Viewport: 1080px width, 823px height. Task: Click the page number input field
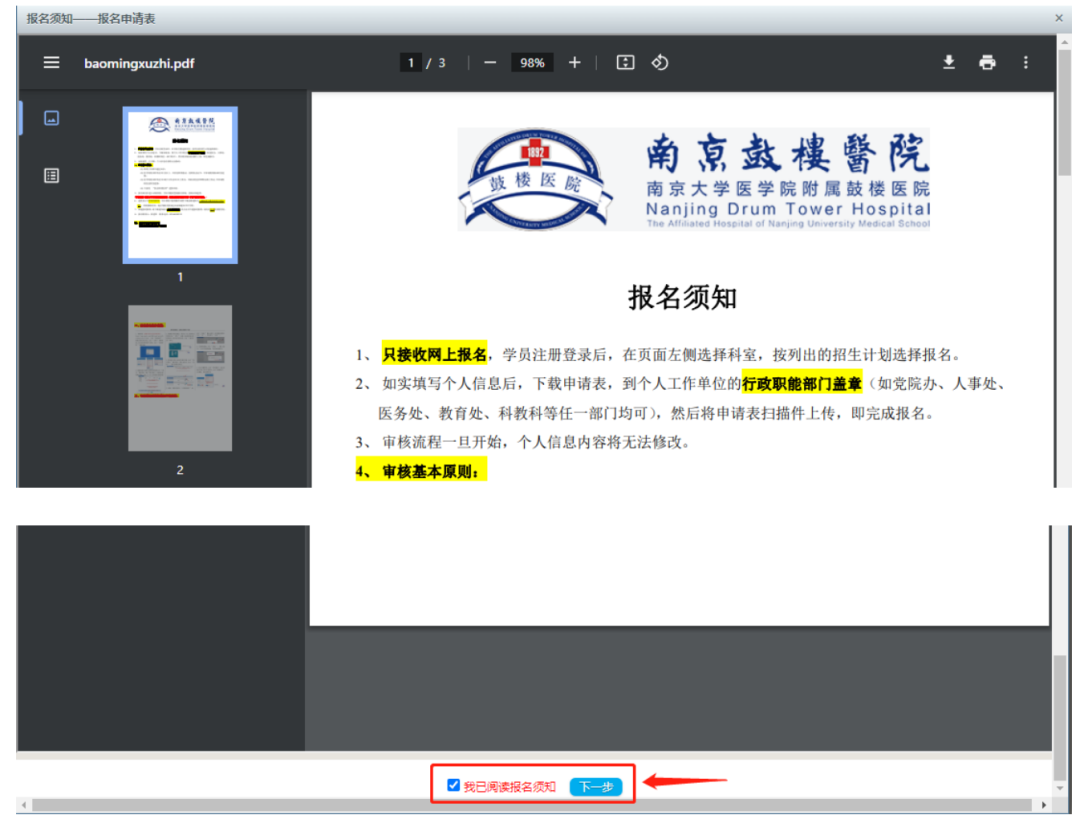411,63
